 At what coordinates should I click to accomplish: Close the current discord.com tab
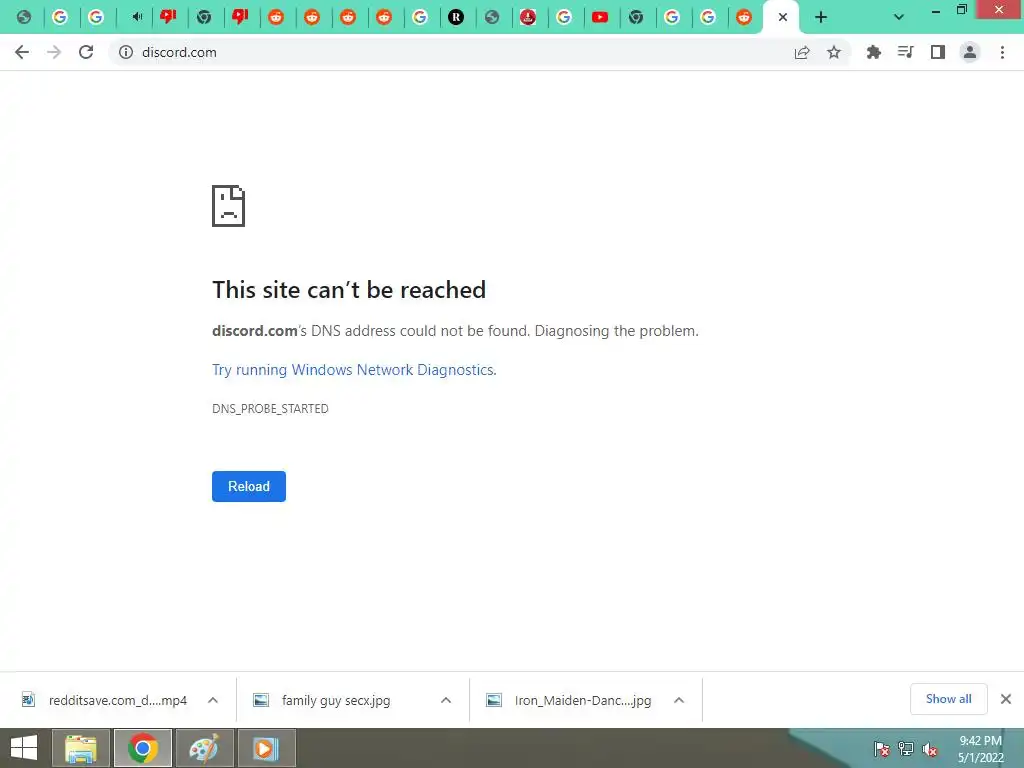point(782,17)
